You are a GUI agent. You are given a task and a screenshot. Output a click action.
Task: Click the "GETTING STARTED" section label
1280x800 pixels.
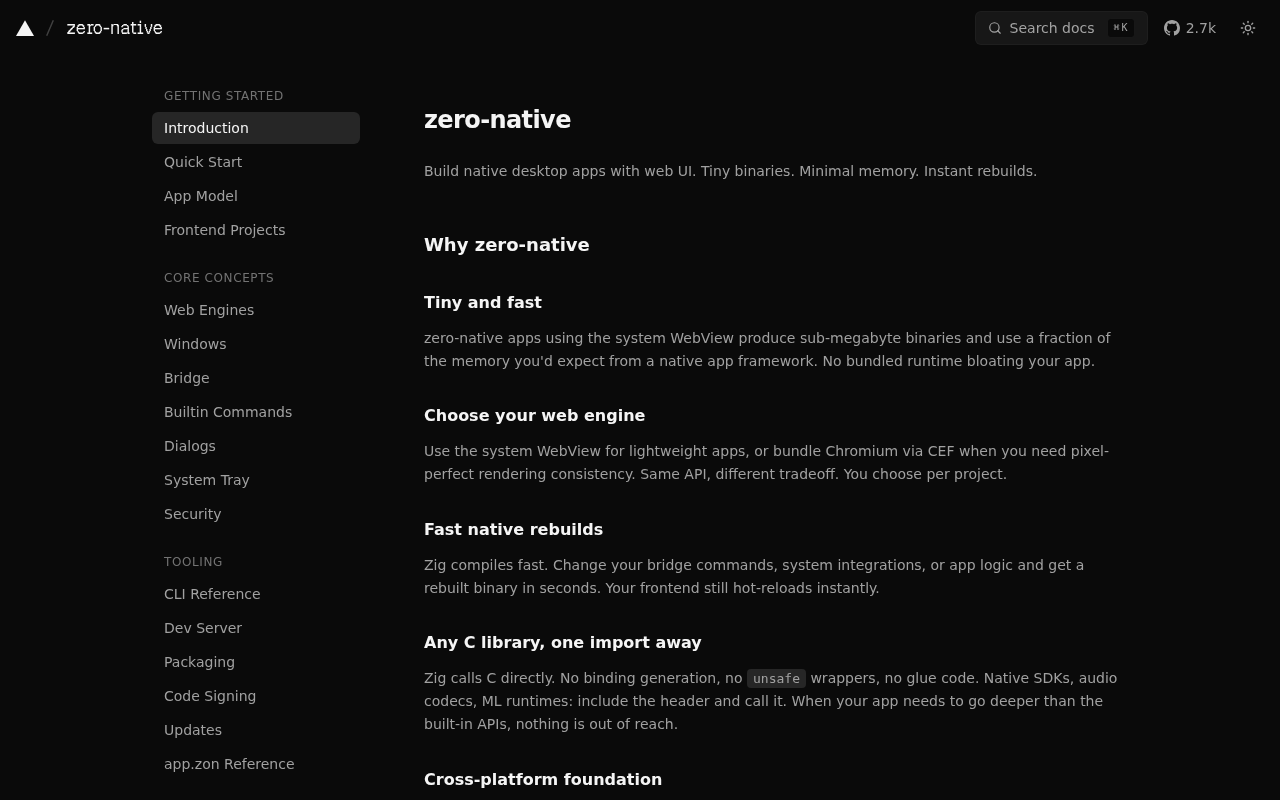224,96
